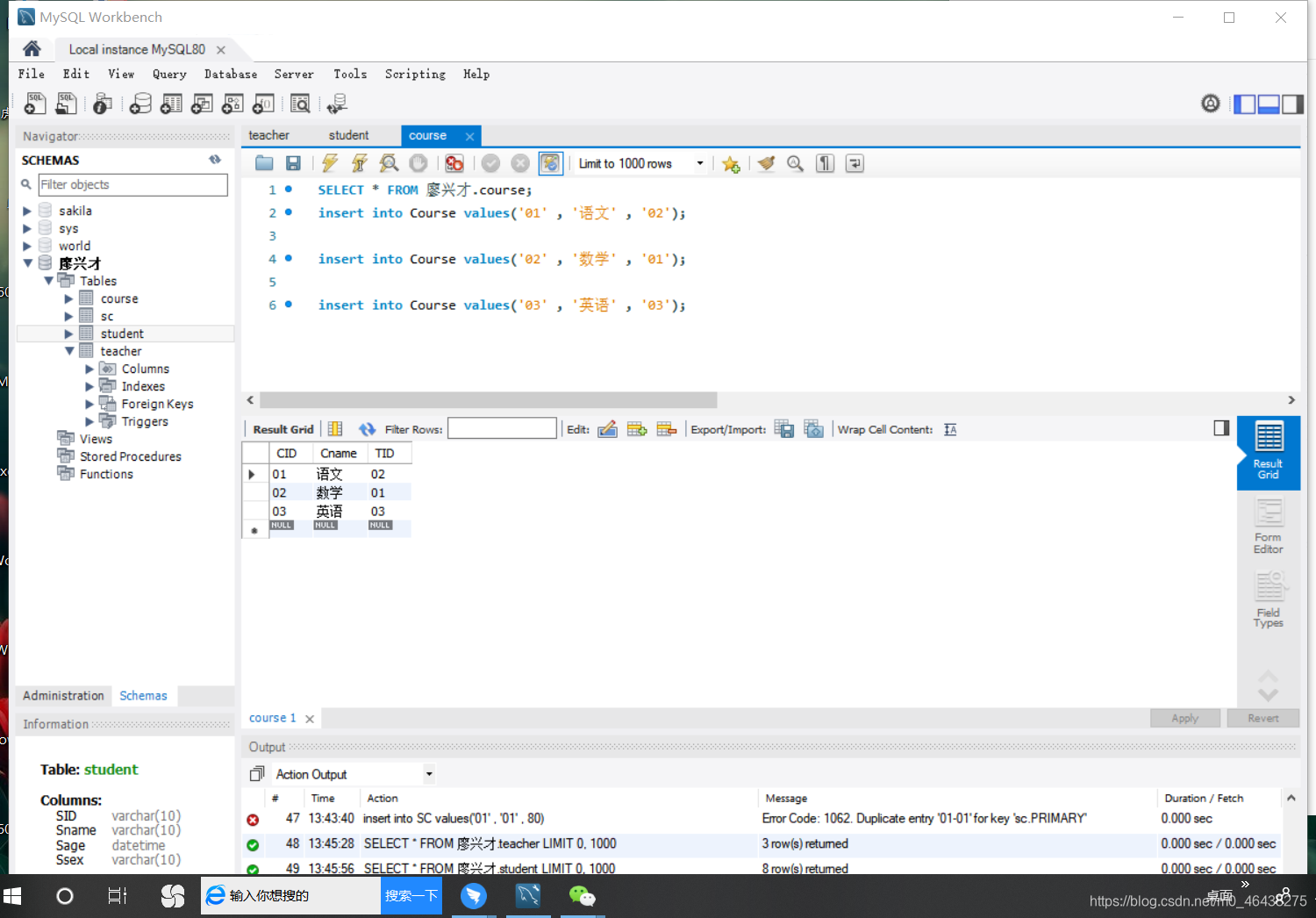Save query as snippet star icon
This screenshot has width=1316, height=918.
pyautogui.click(x=731, y=164)
